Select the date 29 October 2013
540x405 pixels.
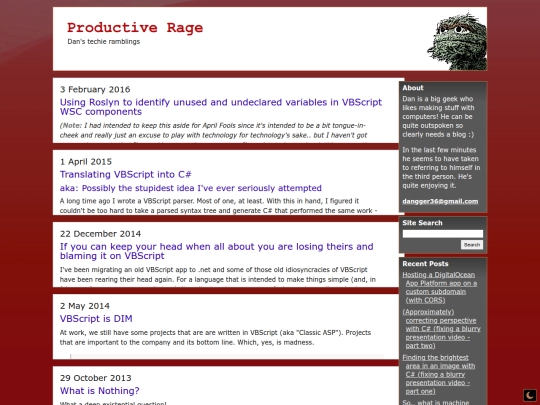[95, 378]
